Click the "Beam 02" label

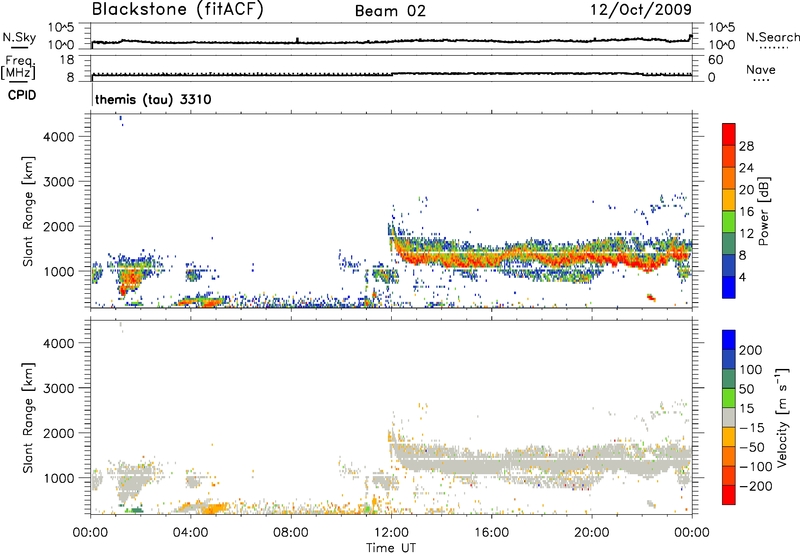click(x=390, y=11)
